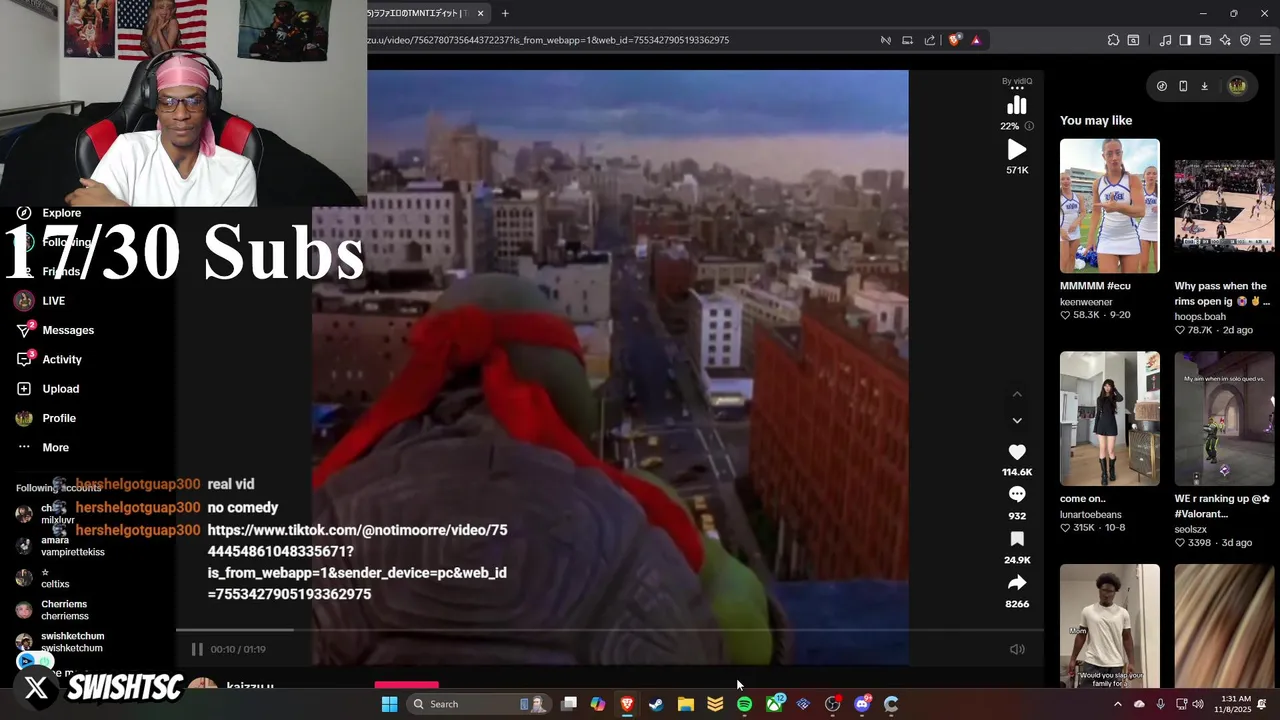The width and height of the screenshot is (1280, 720).
Task: Open vidIQ three-dot options above stats
Action: coord(1017,89)
